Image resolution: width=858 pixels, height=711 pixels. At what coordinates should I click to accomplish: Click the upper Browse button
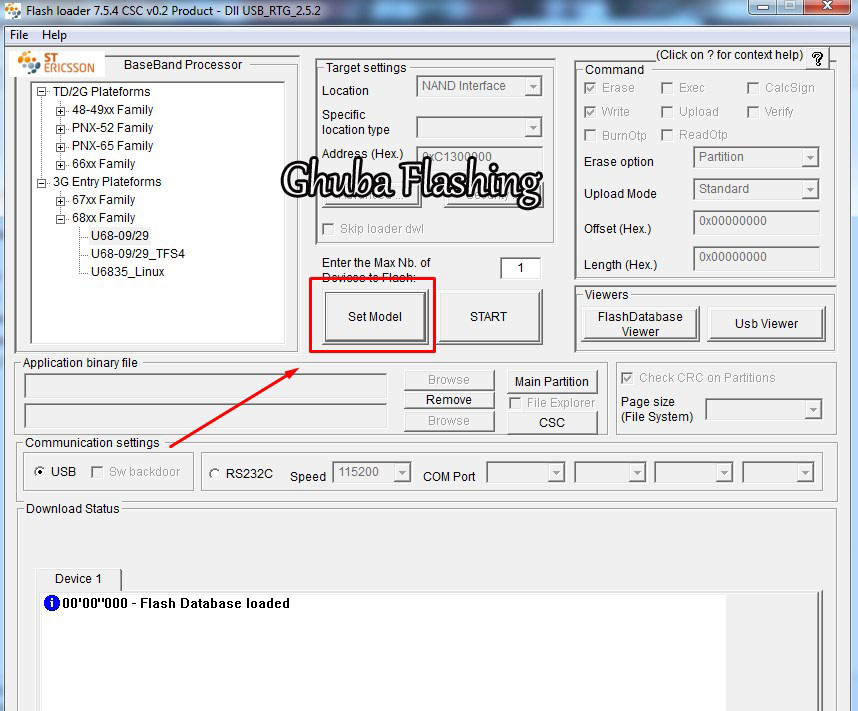point(449,380)
